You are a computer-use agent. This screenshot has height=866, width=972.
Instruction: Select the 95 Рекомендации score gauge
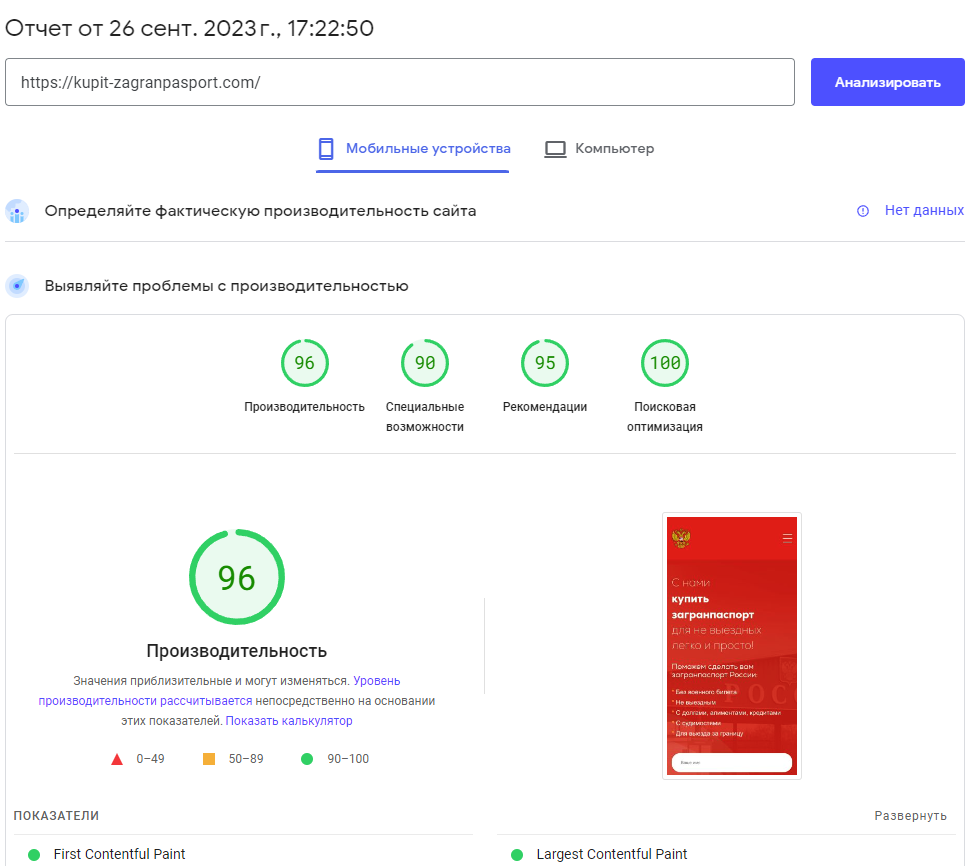(545, 363)
